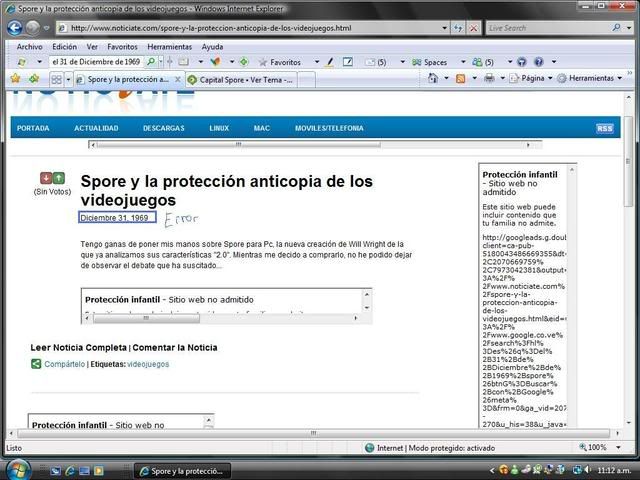This screenshot has width=640, height=480.
Task: Click the highlighter pen toolbar icon
Action: coord(330,62)
